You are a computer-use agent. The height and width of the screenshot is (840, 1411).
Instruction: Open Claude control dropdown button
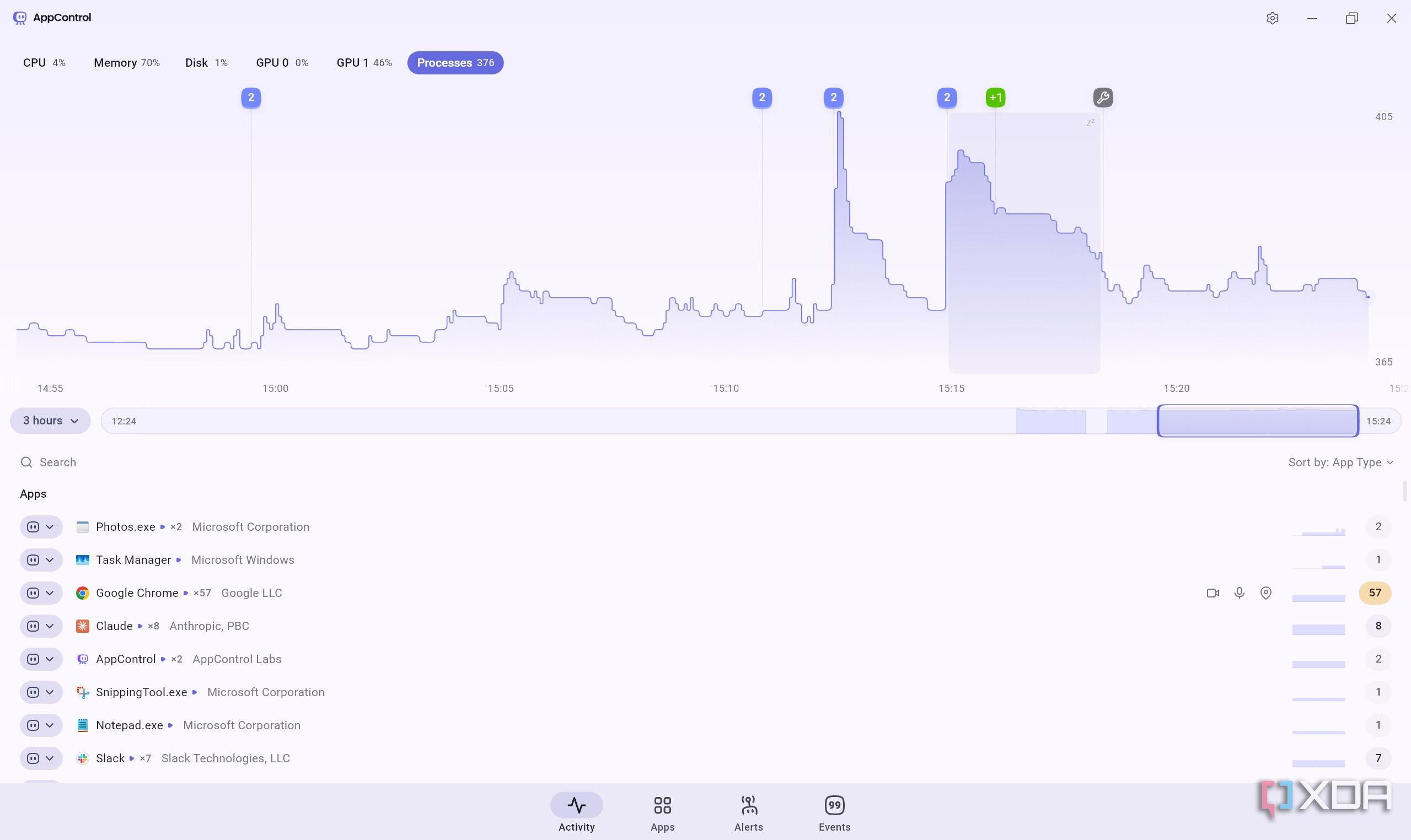[x=41, y=626]
